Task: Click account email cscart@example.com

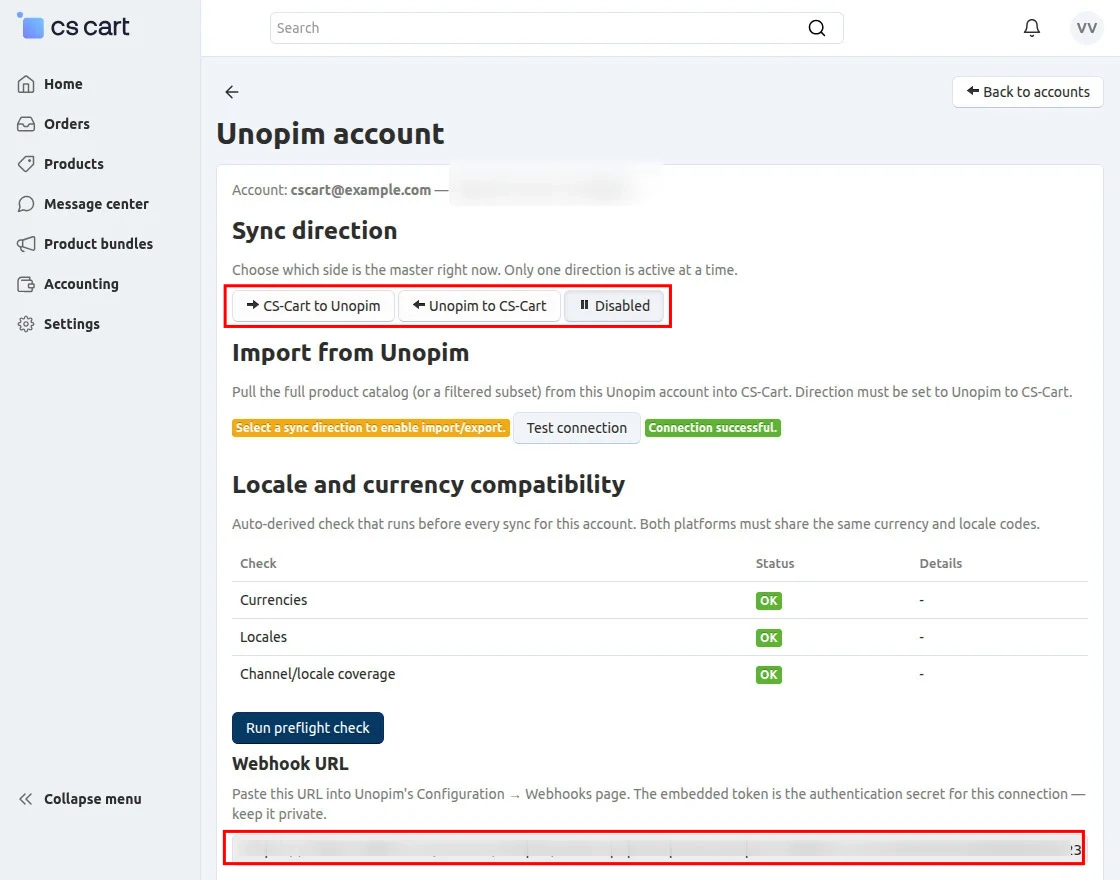Action: pyautogui.click(x=361, y=190)
